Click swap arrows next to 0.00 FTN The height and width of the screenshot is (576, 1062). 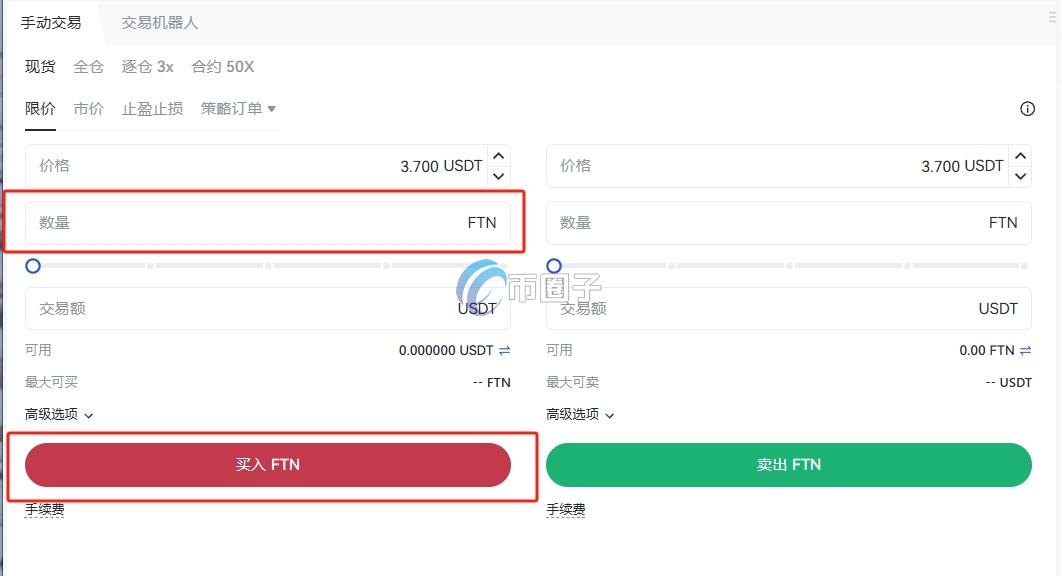1024,350
